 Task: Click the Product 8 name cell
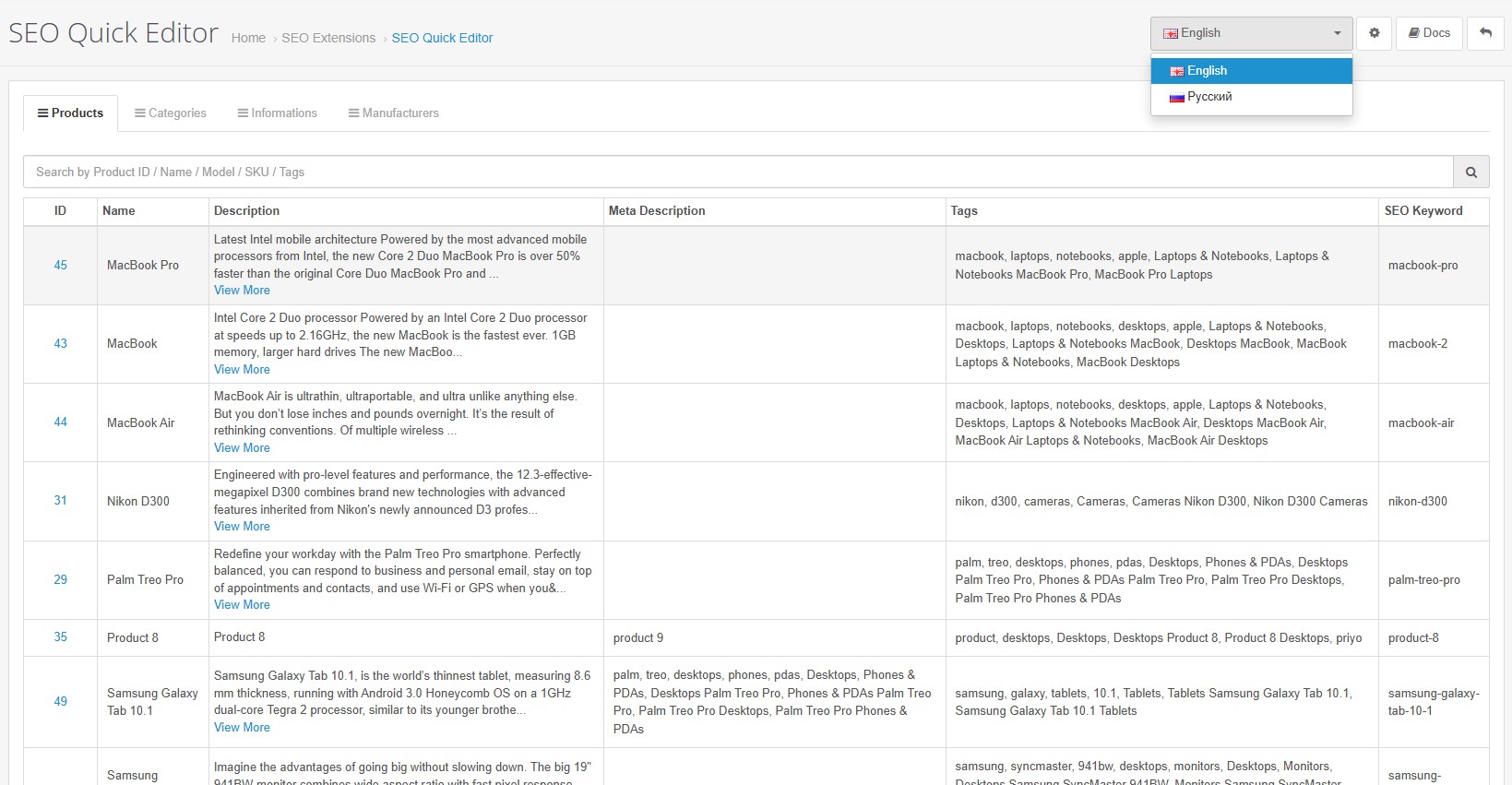pos(153,637)
